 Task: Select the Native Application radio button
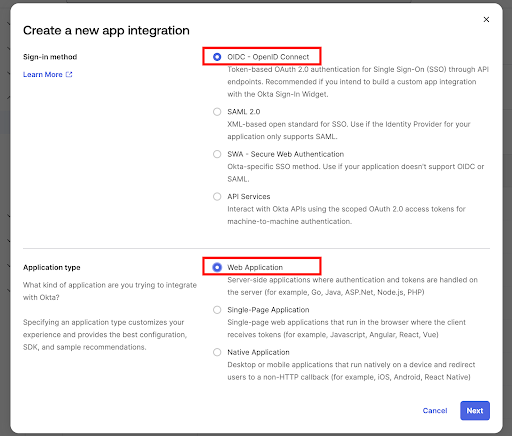pyautogui.click(x=217, y=352)
